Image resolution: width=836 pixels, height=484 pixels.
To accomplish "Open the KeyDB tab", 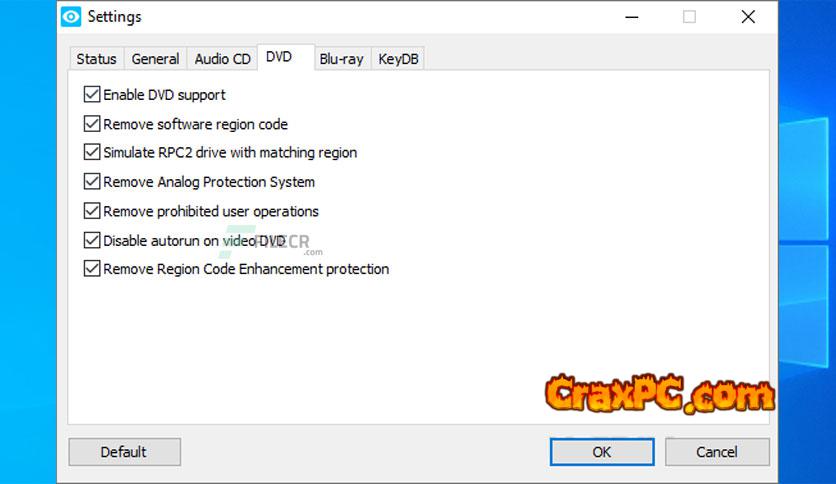I will click(398, 59).
